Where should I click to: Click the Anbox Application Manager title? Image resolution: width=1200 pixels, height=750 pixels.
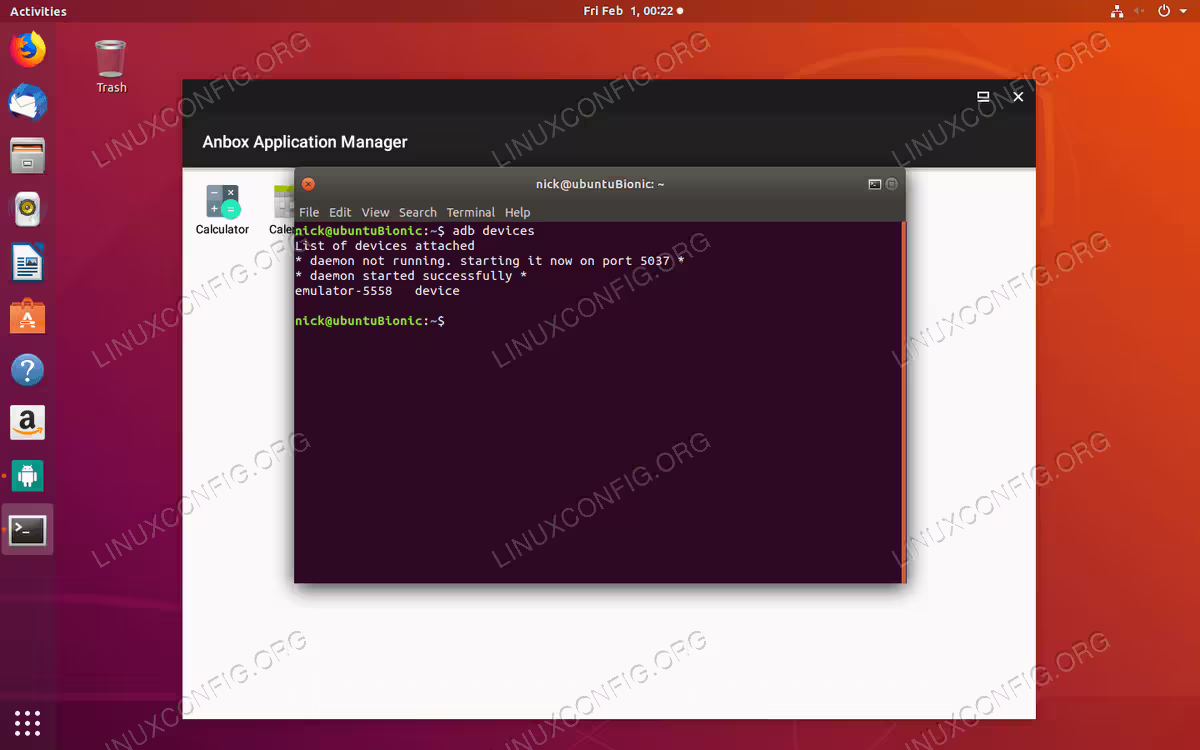(305, 142)
